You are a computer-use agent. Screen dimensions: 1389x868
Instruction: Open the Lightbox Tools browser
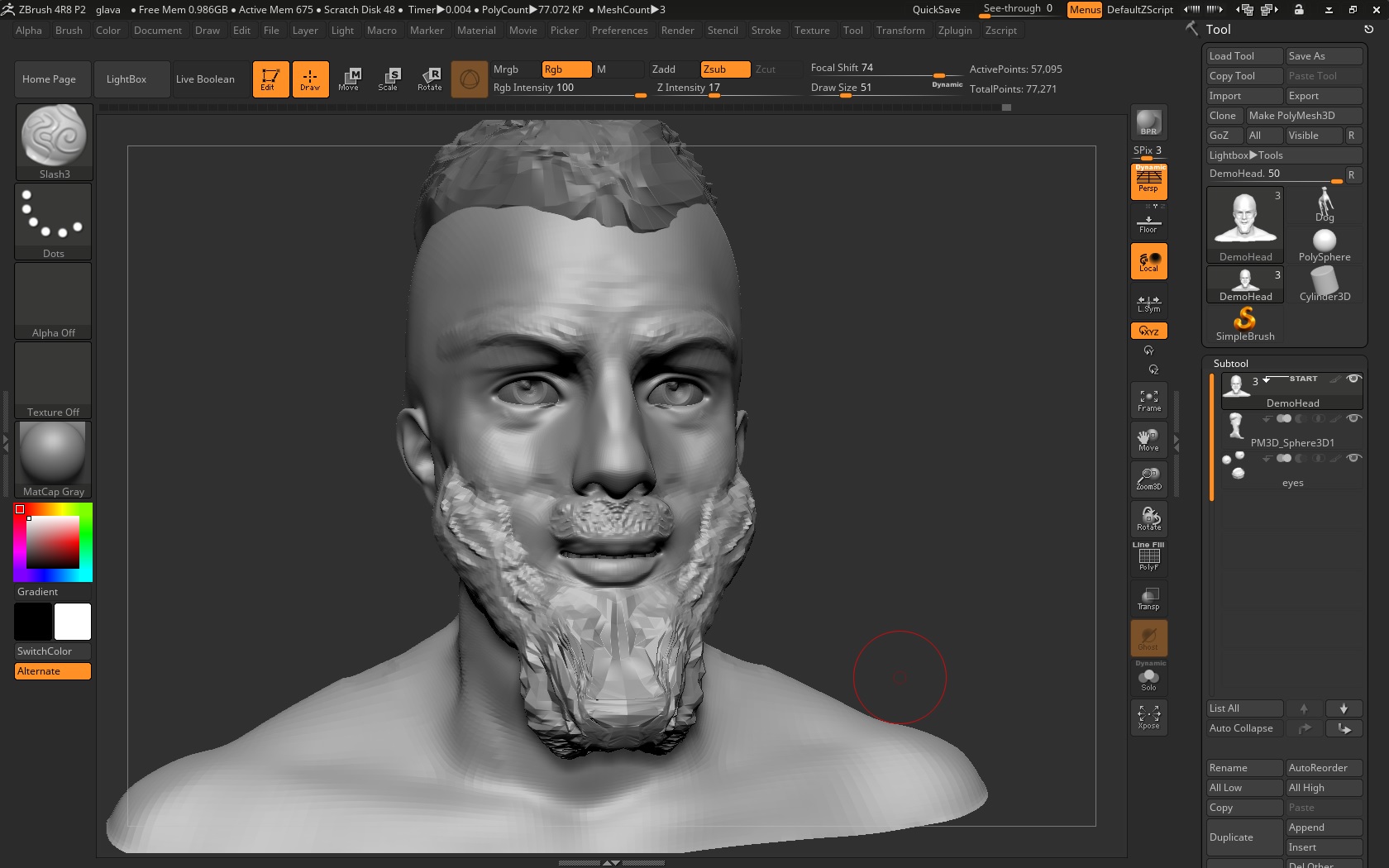1245,155
